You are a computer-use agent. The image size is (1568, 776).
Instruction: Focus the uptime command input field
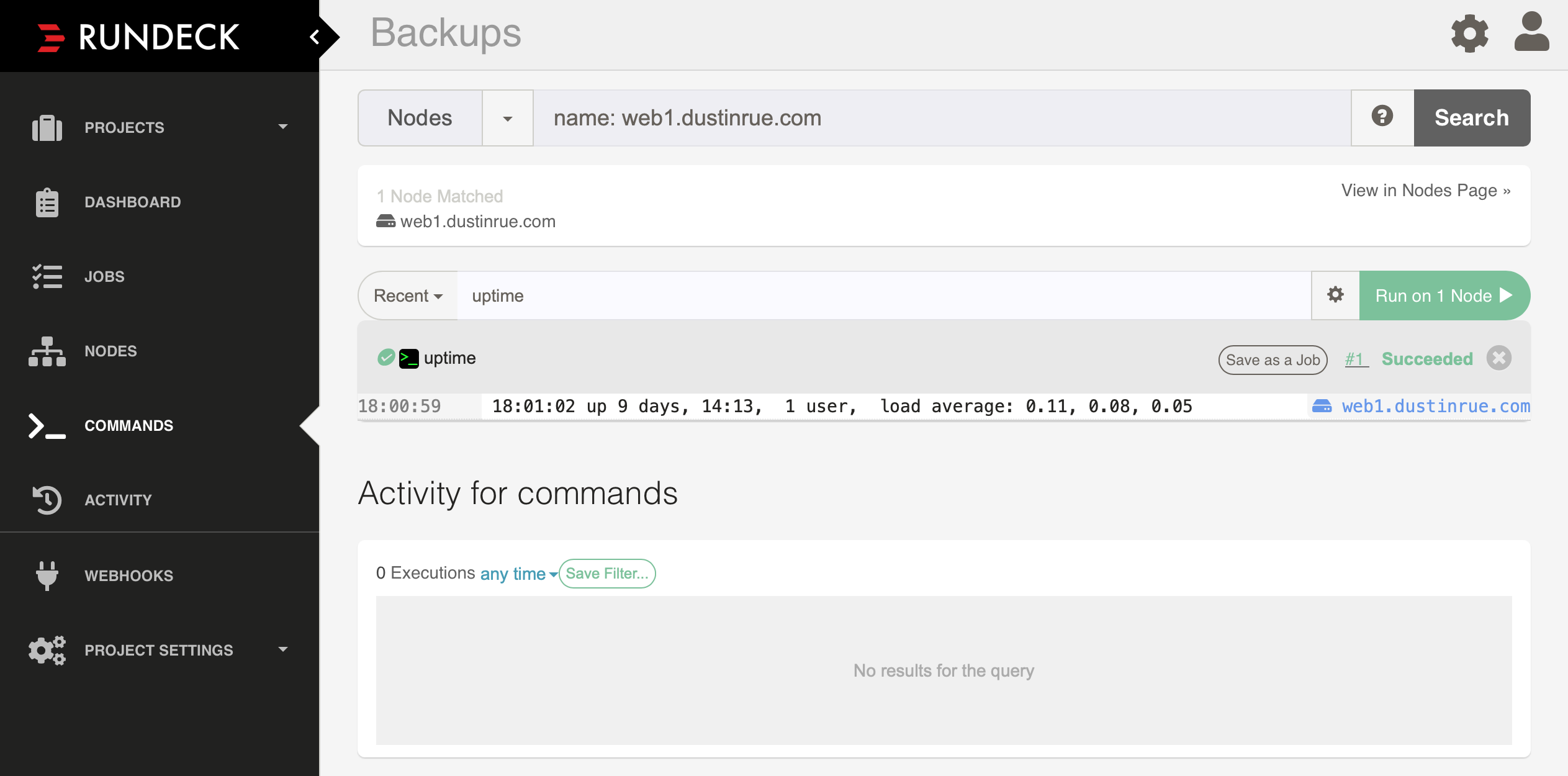[x=884, y=296]
